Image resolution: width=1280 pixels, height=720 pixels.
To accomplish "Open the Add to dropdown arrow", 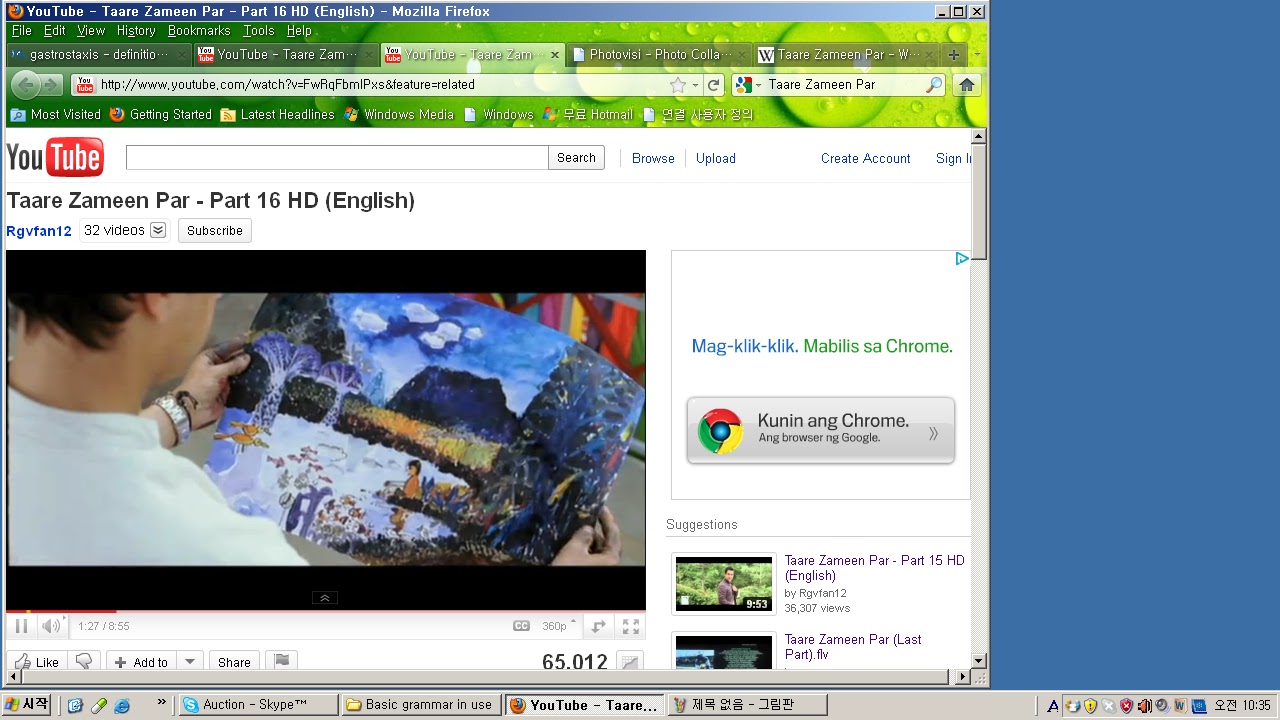I will (190, 662).
